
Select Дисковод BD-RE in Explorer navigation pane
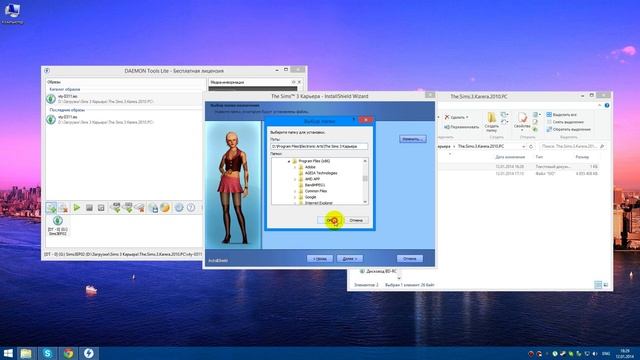[378, 271]
